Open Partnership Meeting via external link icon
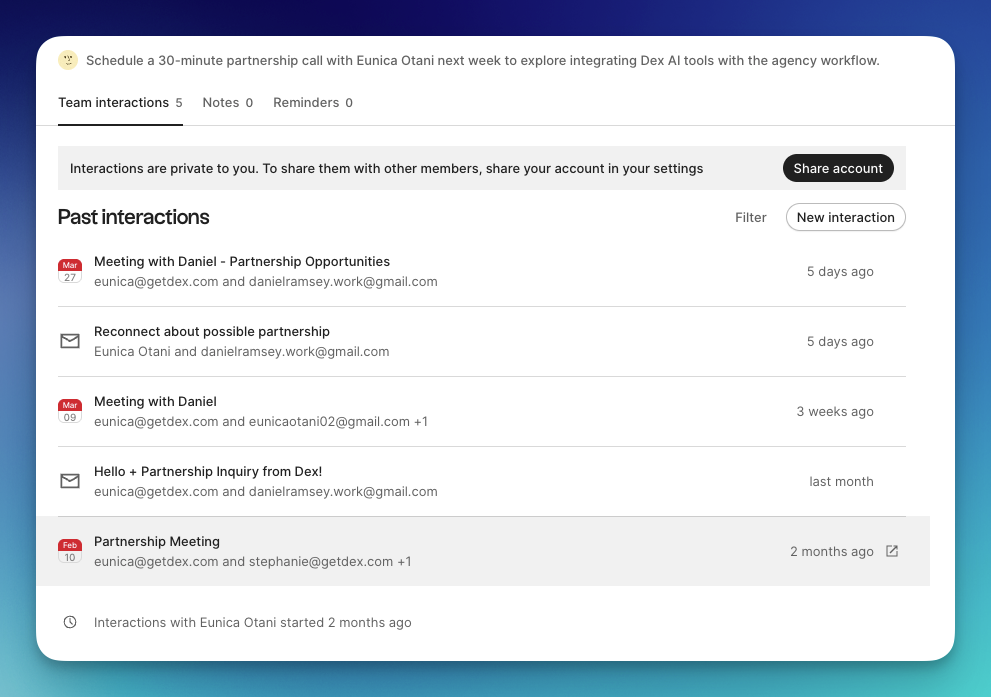 click(x=891, y=550)
